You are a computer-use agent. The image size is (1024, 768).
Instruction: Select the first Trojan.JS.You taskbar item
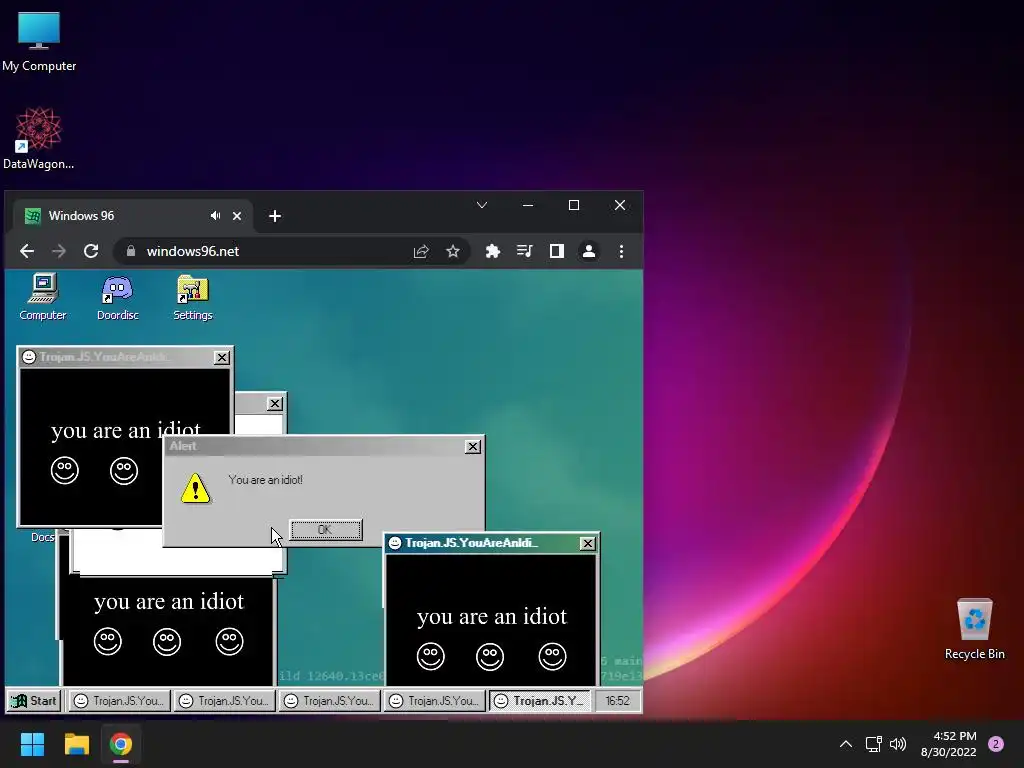click(119, 701)
